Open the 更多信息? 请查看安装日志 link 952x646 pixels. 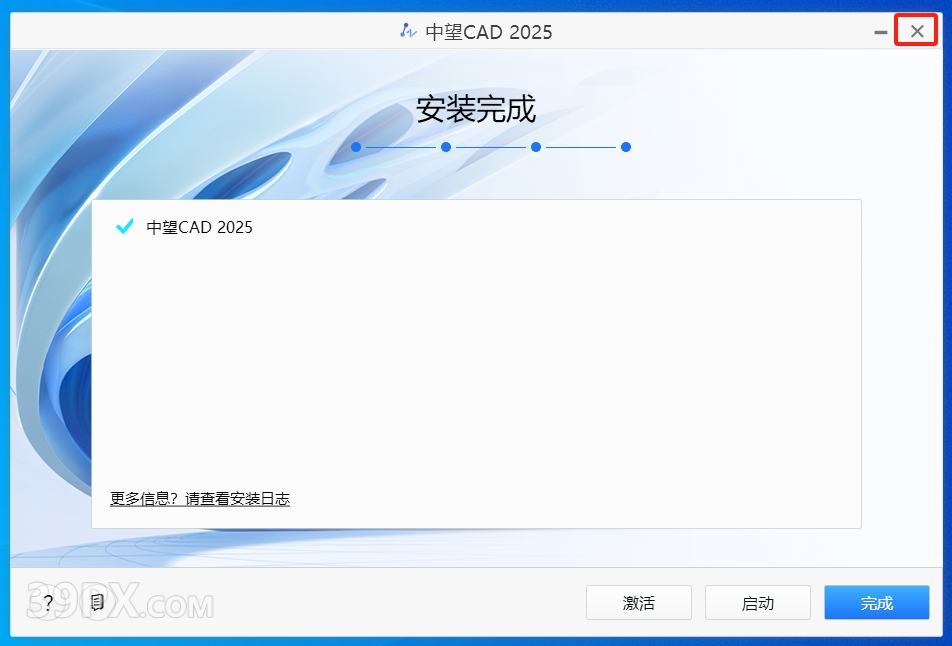pos(200,499)
